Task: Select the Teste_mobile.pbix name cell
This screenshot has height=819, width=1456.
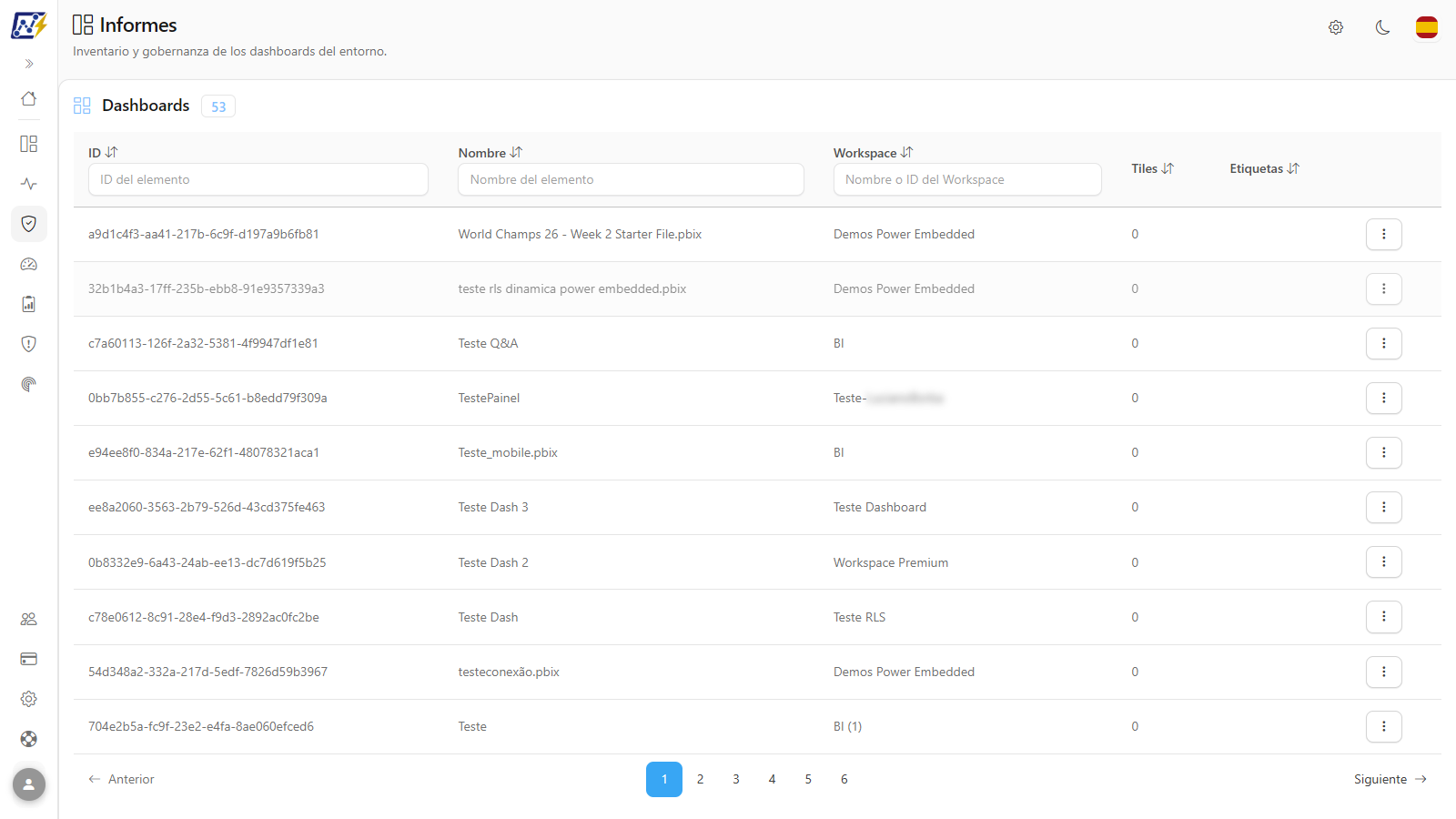Action: [x=508, y=452]
